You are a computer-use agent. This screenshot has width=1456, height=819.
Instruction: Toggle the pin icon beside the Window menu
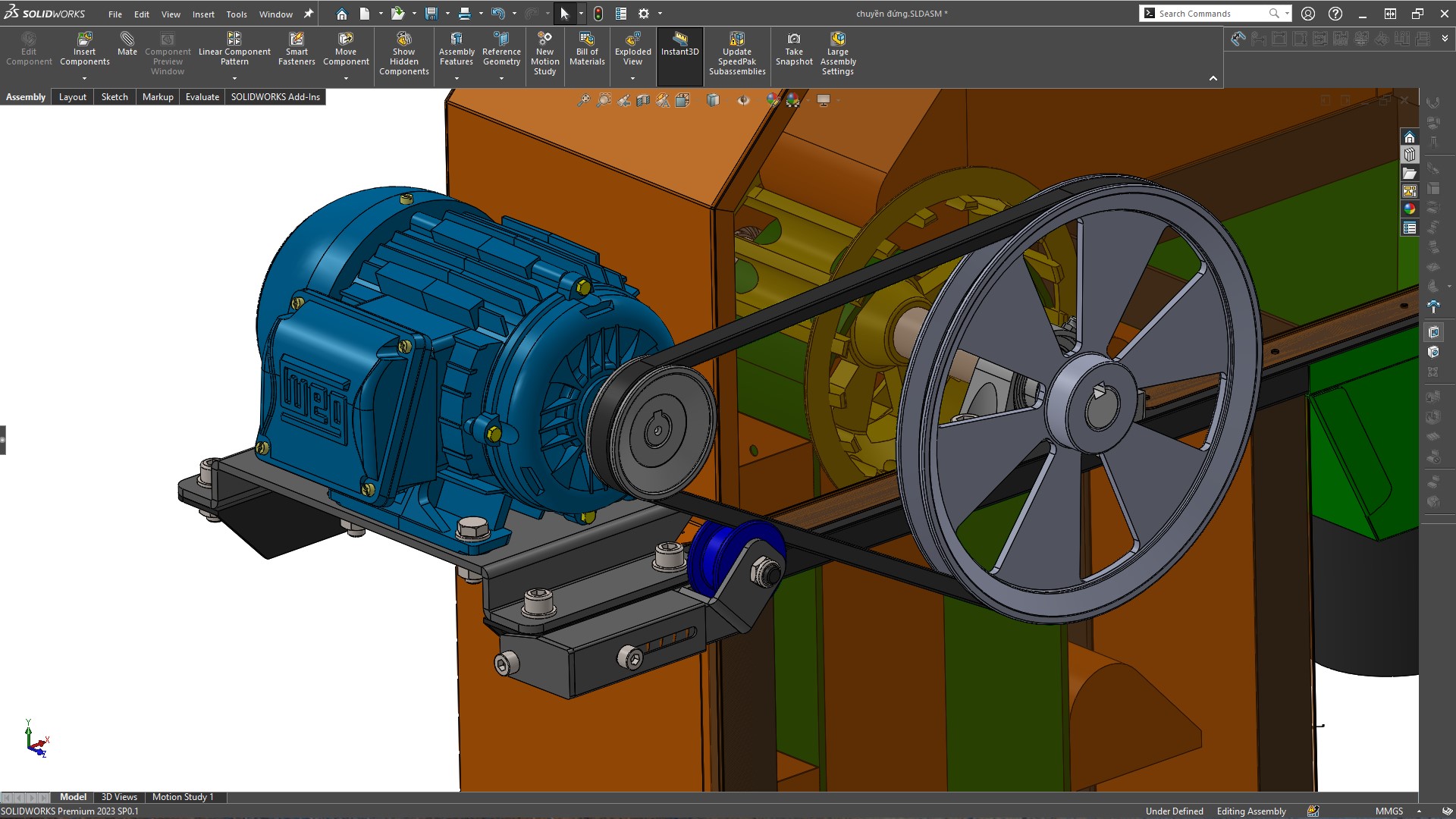point(309,14)
